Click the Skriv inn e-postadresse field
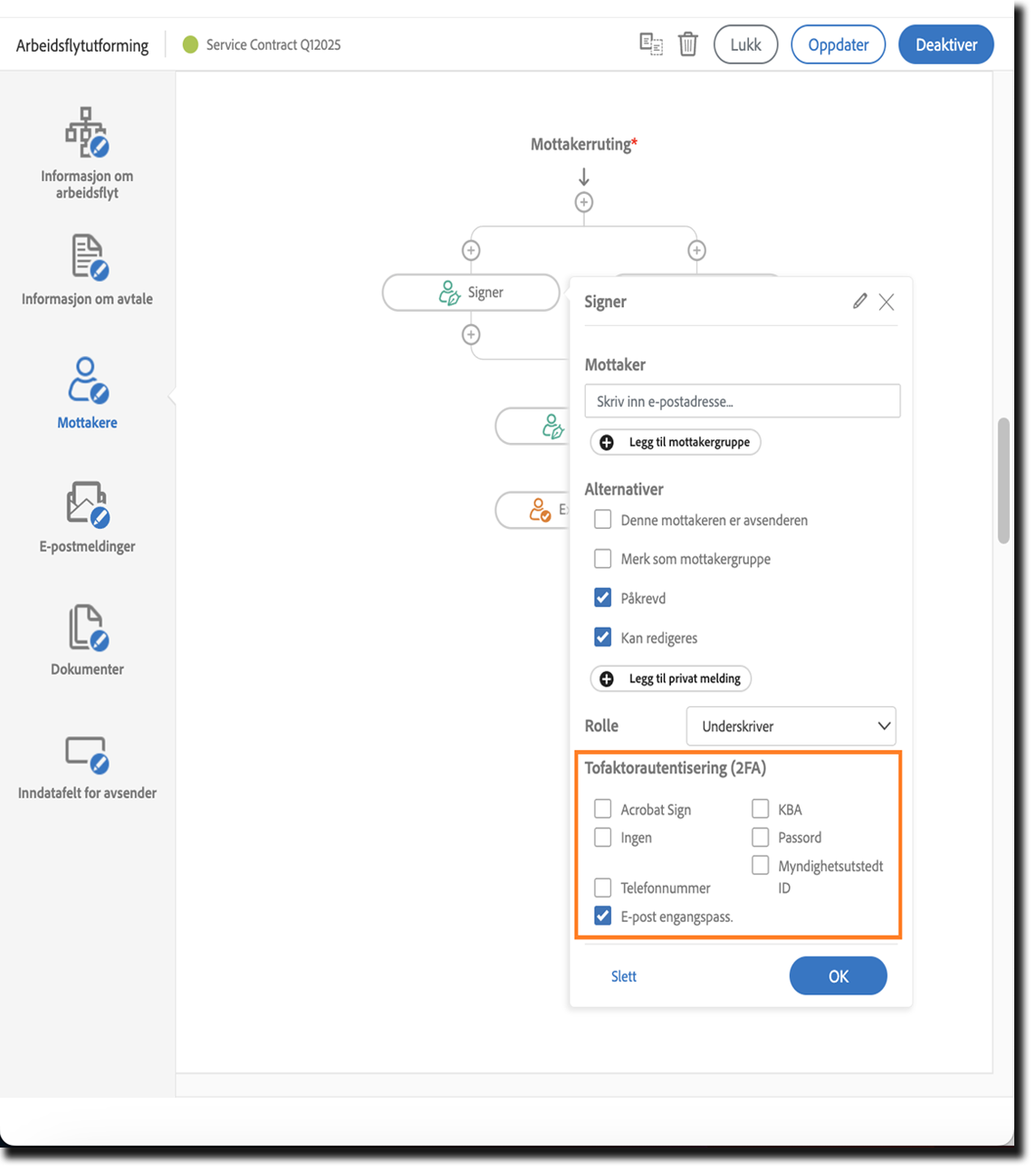 [743, 401]
